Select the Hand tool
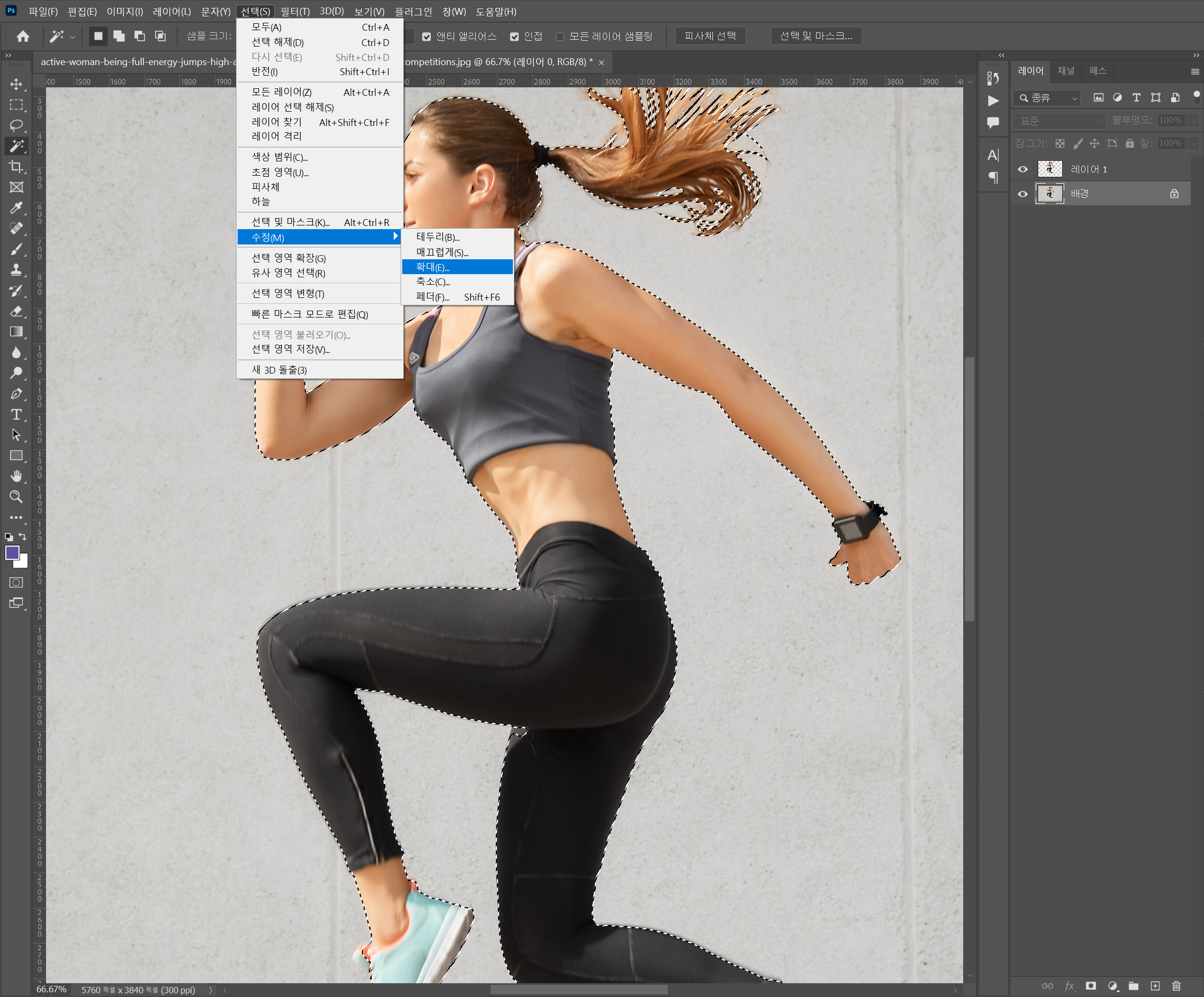The height and width of the screenshot is (997, 1204). point(16,476)
